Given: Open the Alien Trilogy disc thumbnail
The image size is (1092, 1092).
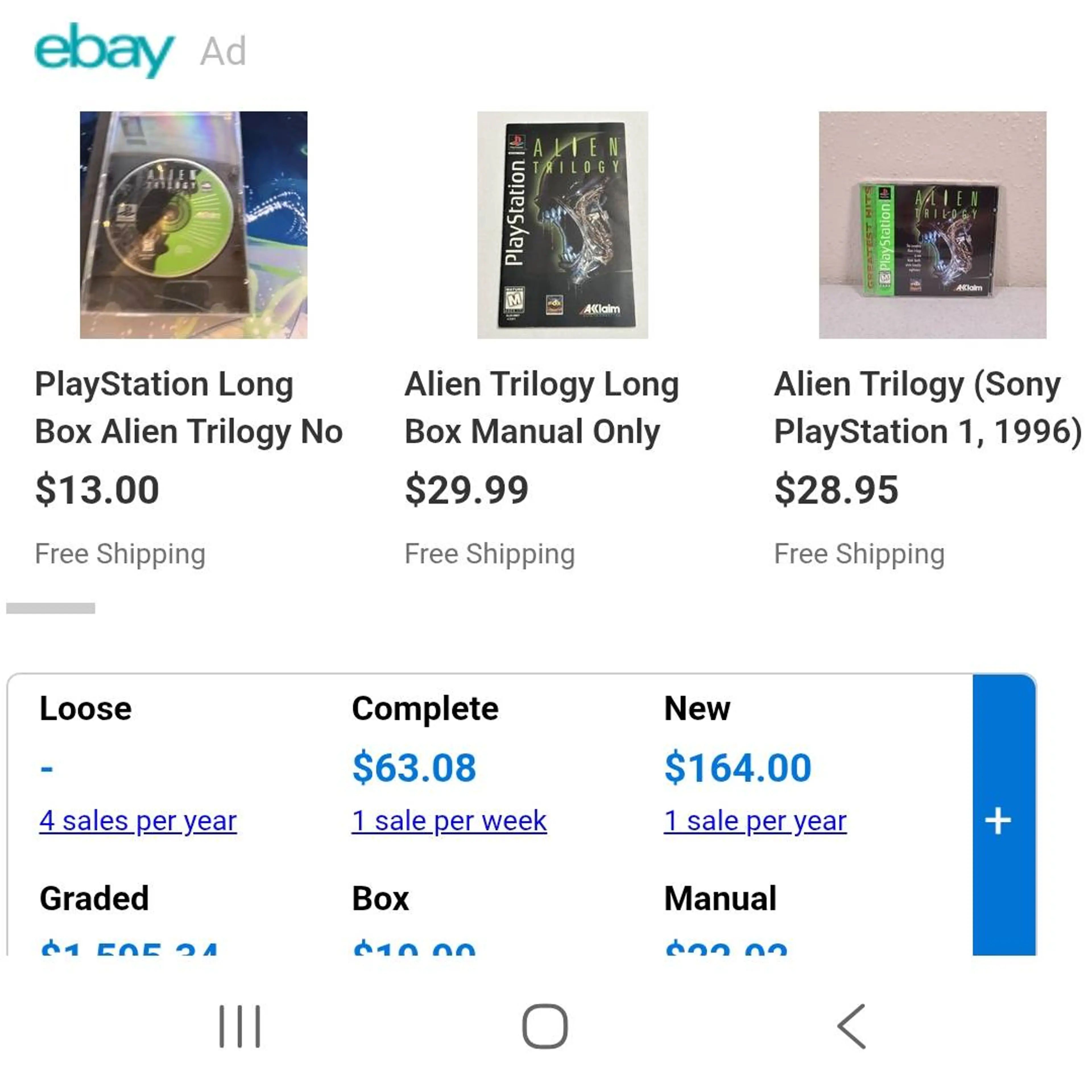Looking at the screenshot, I should tap(193, 225).
